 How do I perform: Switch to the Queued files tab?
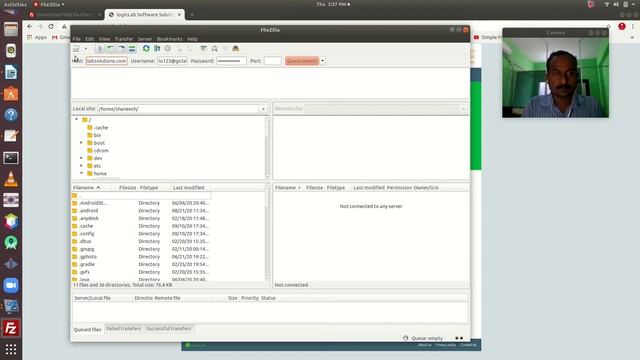coord(87,329)
